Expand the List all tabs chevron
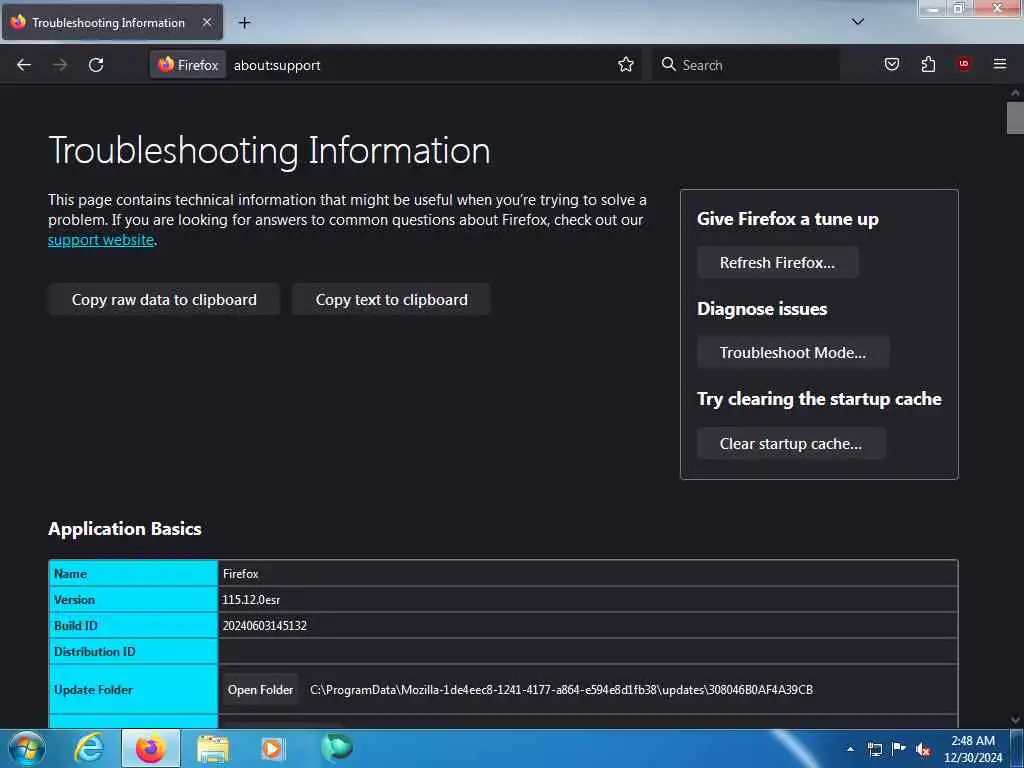Image resolution: width=1024 pixels, height=768 pixels. pos(858,22)
